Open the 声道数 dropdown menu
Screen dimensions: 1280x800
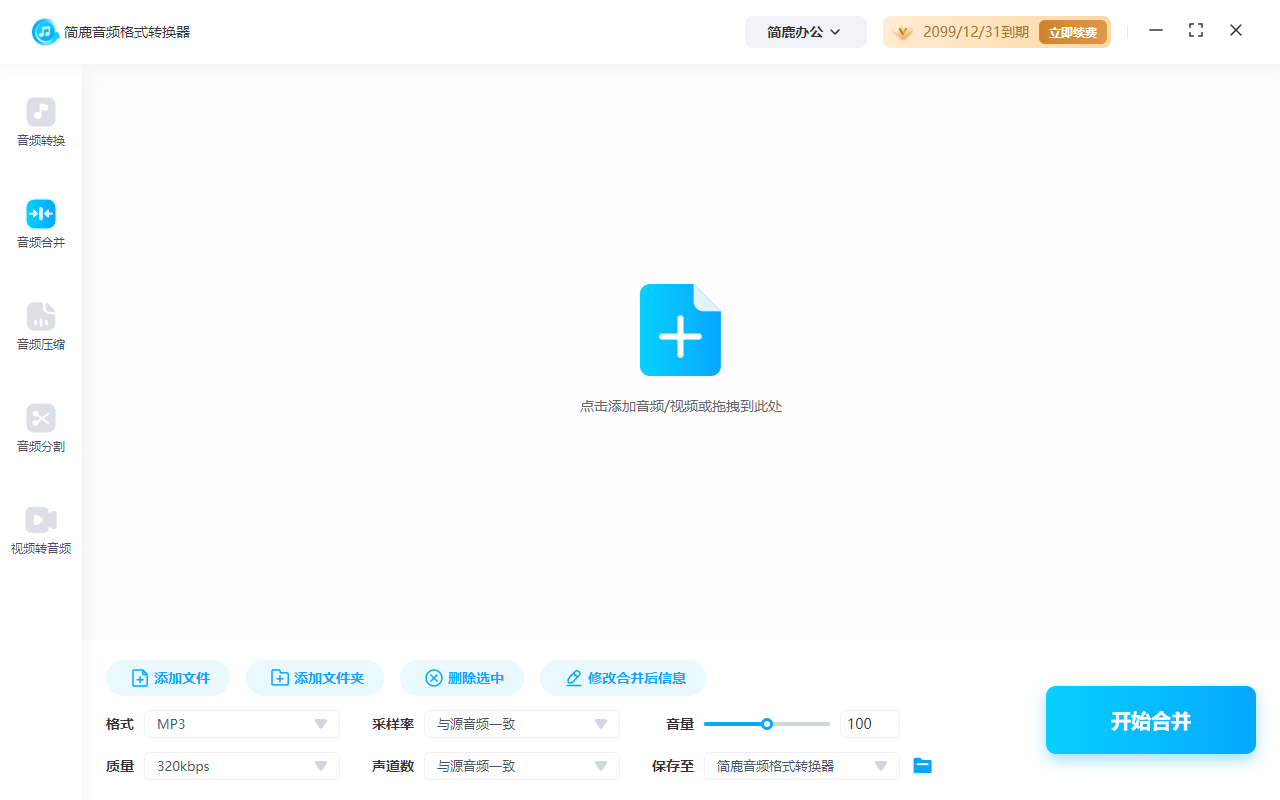click(x=521, y=765)
